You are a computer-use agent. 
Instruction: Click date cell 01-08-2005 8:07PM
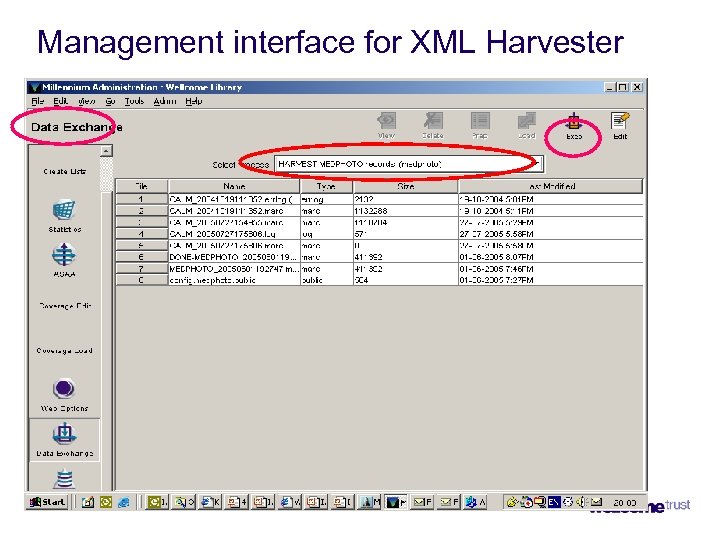tap(550, 257)
